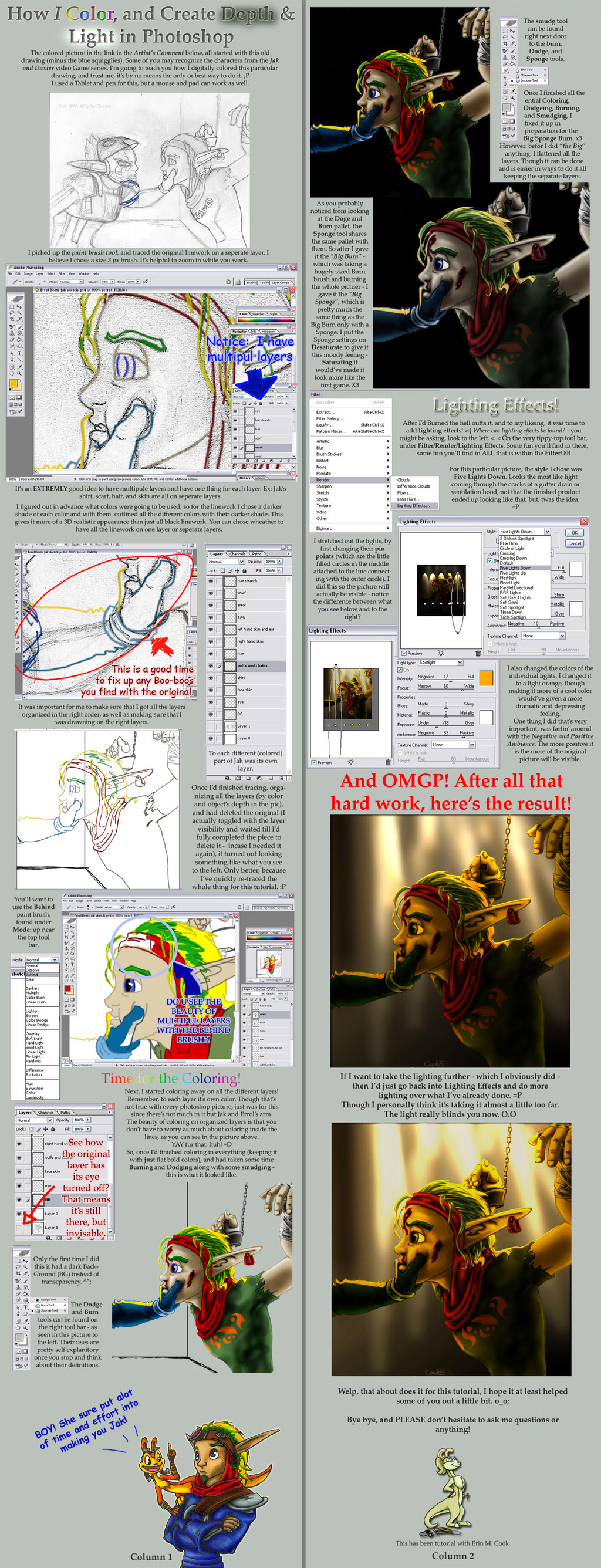Select Behind in blend mode list
This screenshot has width=601, height=1568.
[x=42, y=975]
